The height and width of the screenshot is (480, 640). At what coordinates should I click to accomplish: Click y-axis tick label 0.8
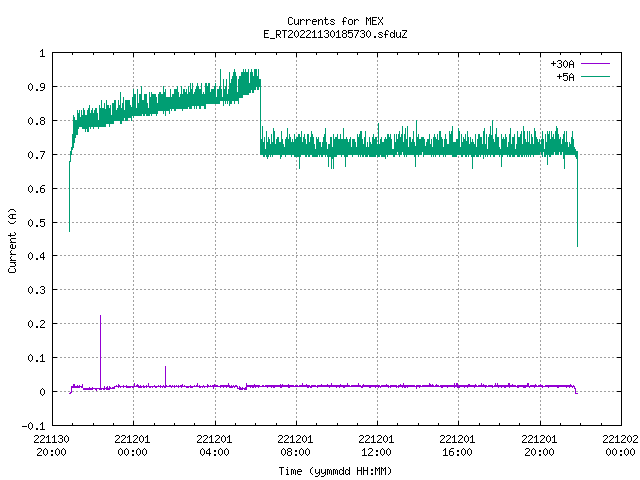point(36,121)
